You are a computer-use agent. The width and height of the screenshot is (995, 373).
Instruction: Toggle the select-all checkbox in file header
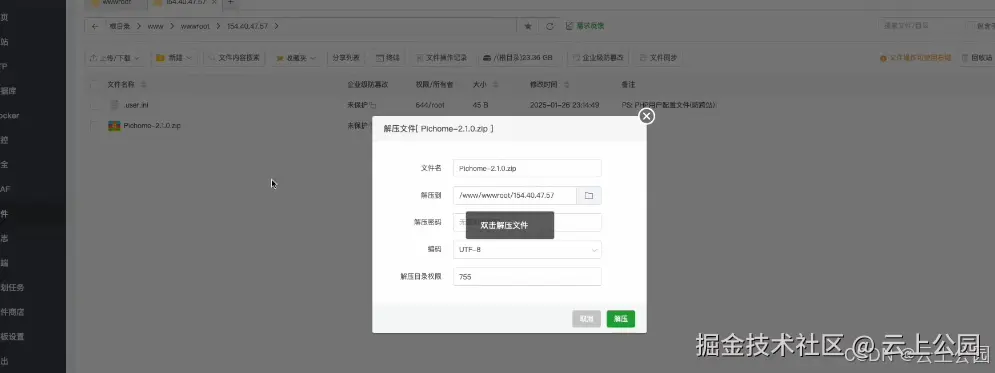pos(94,84)
